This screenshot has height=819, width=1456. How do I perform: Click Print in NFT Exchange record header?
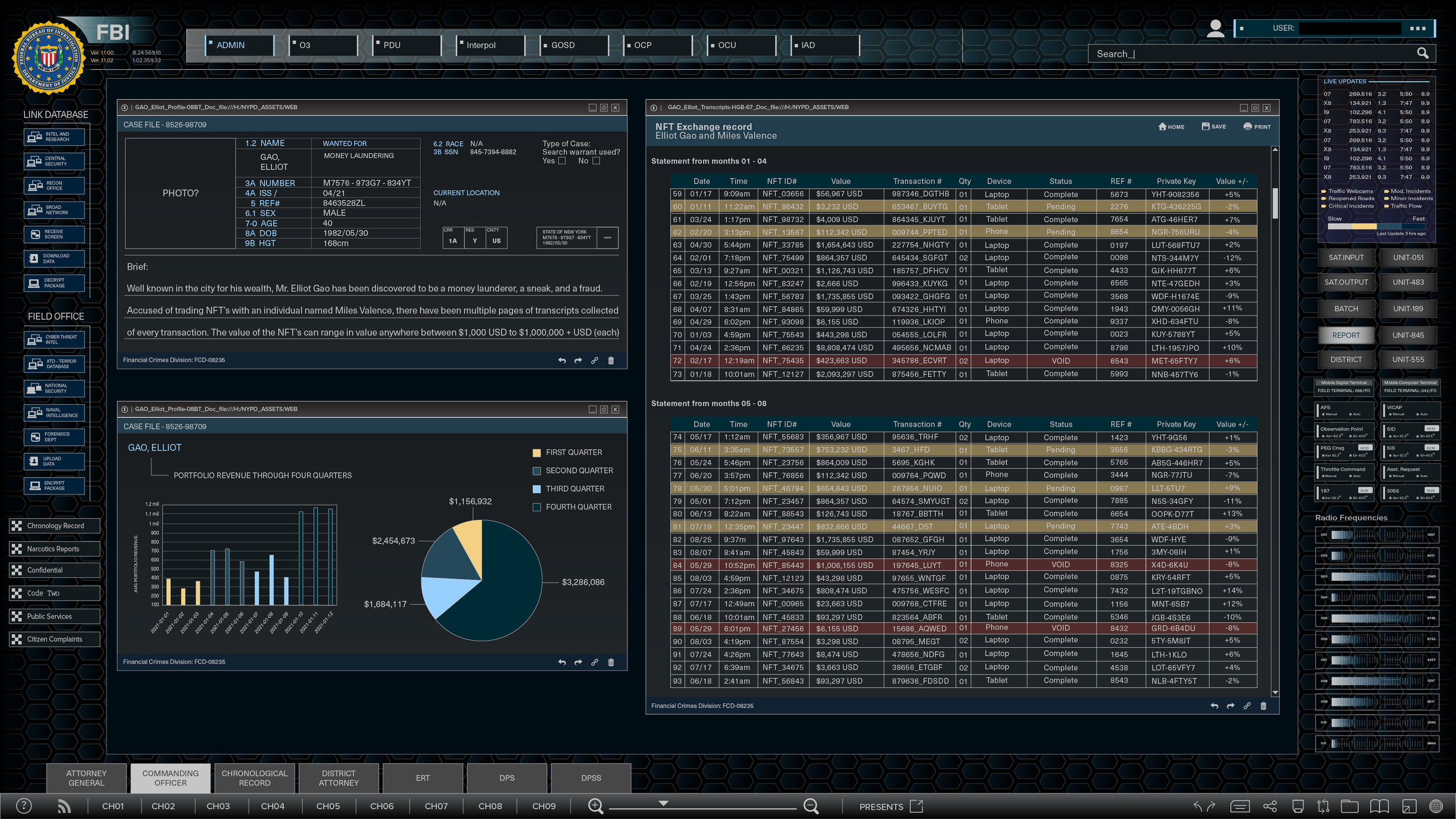click(x=1257, y=126)
